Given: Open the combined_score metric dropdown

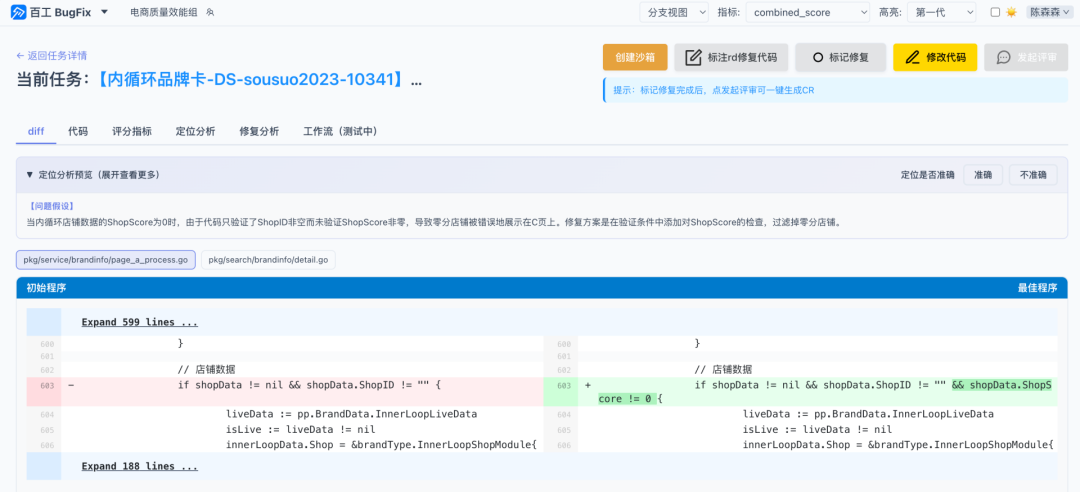Looking at the screenshot, I should [808, 12].
